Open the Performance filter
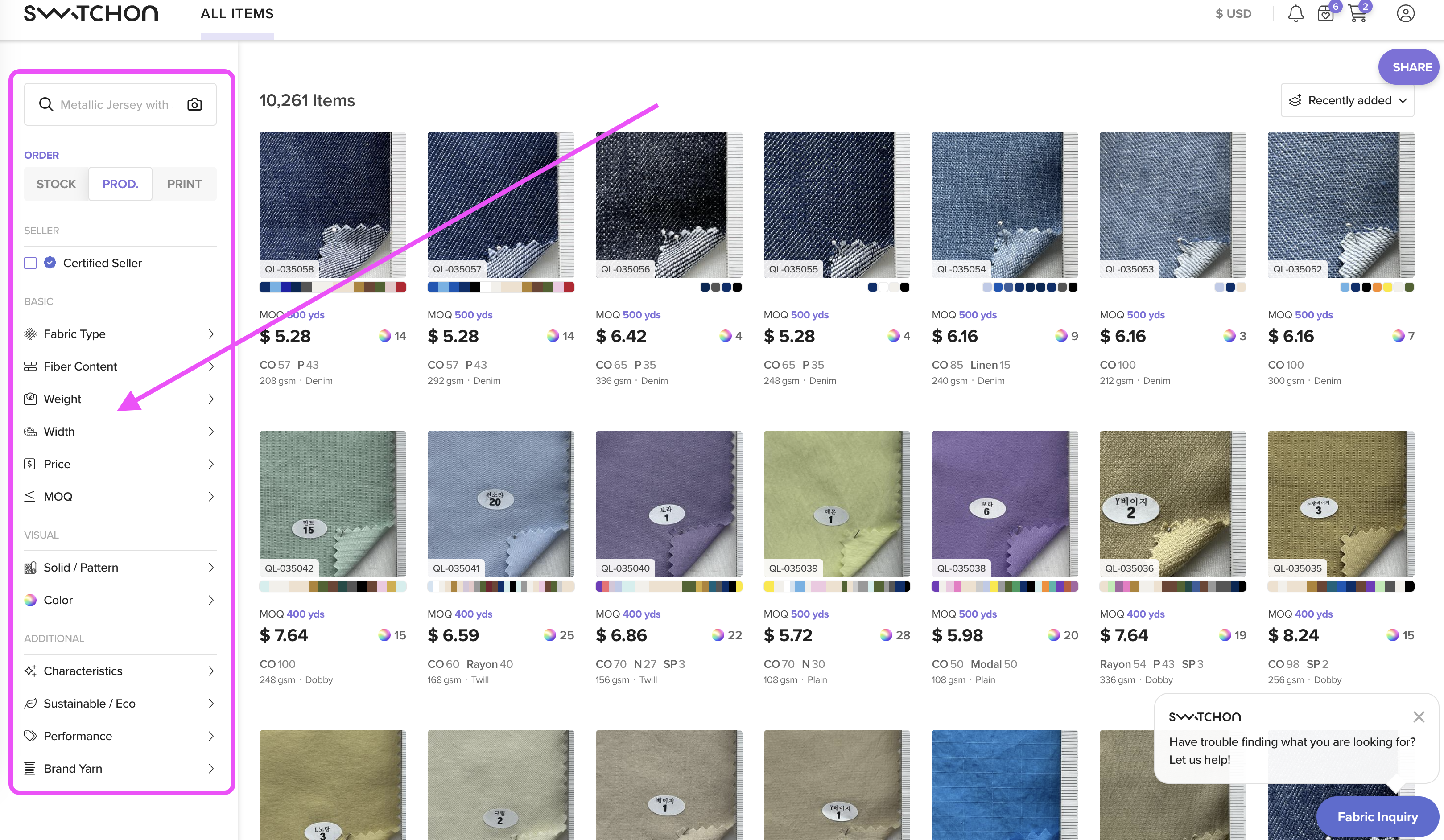1444x840 pixels. 120,736
